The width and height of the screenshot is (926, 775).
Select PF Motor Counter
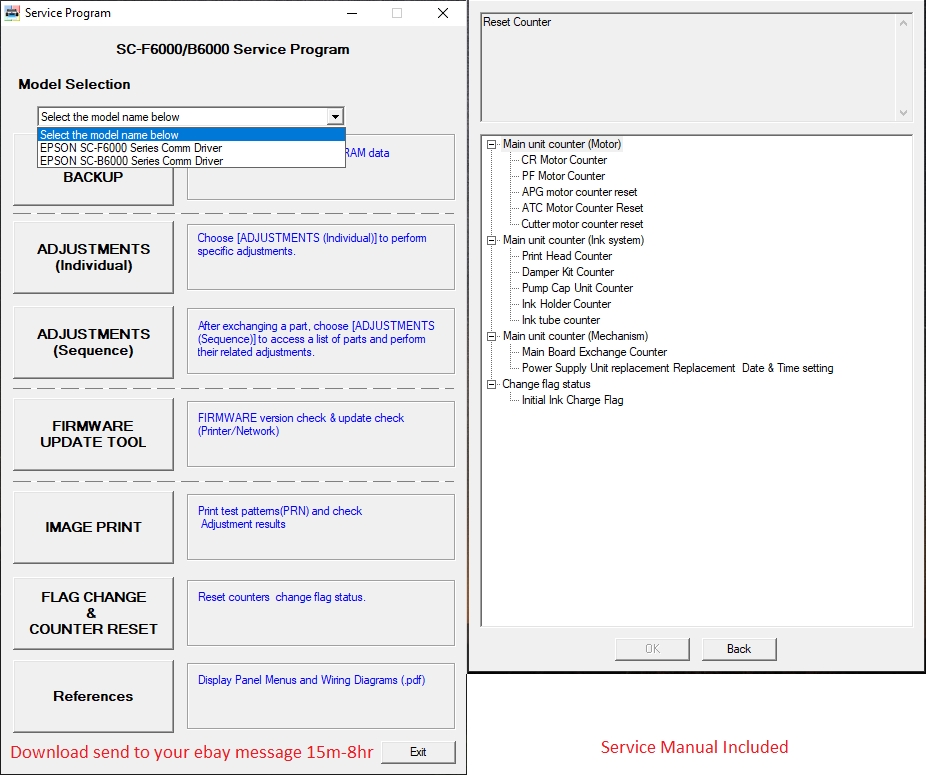[x=563, y=176]
